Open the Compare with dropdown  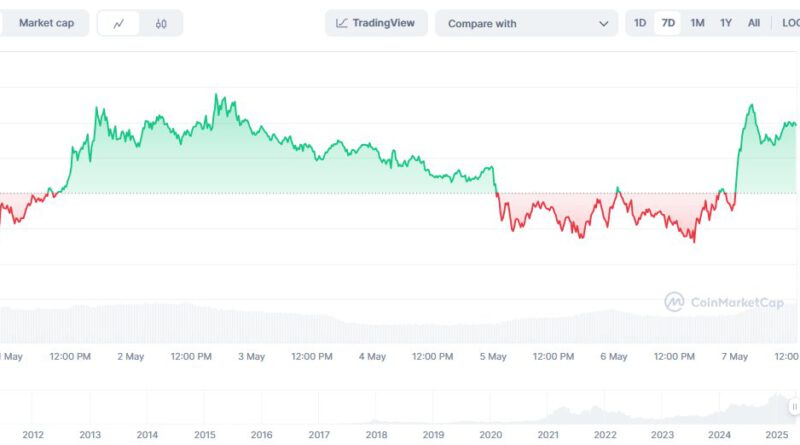[525, 23]
